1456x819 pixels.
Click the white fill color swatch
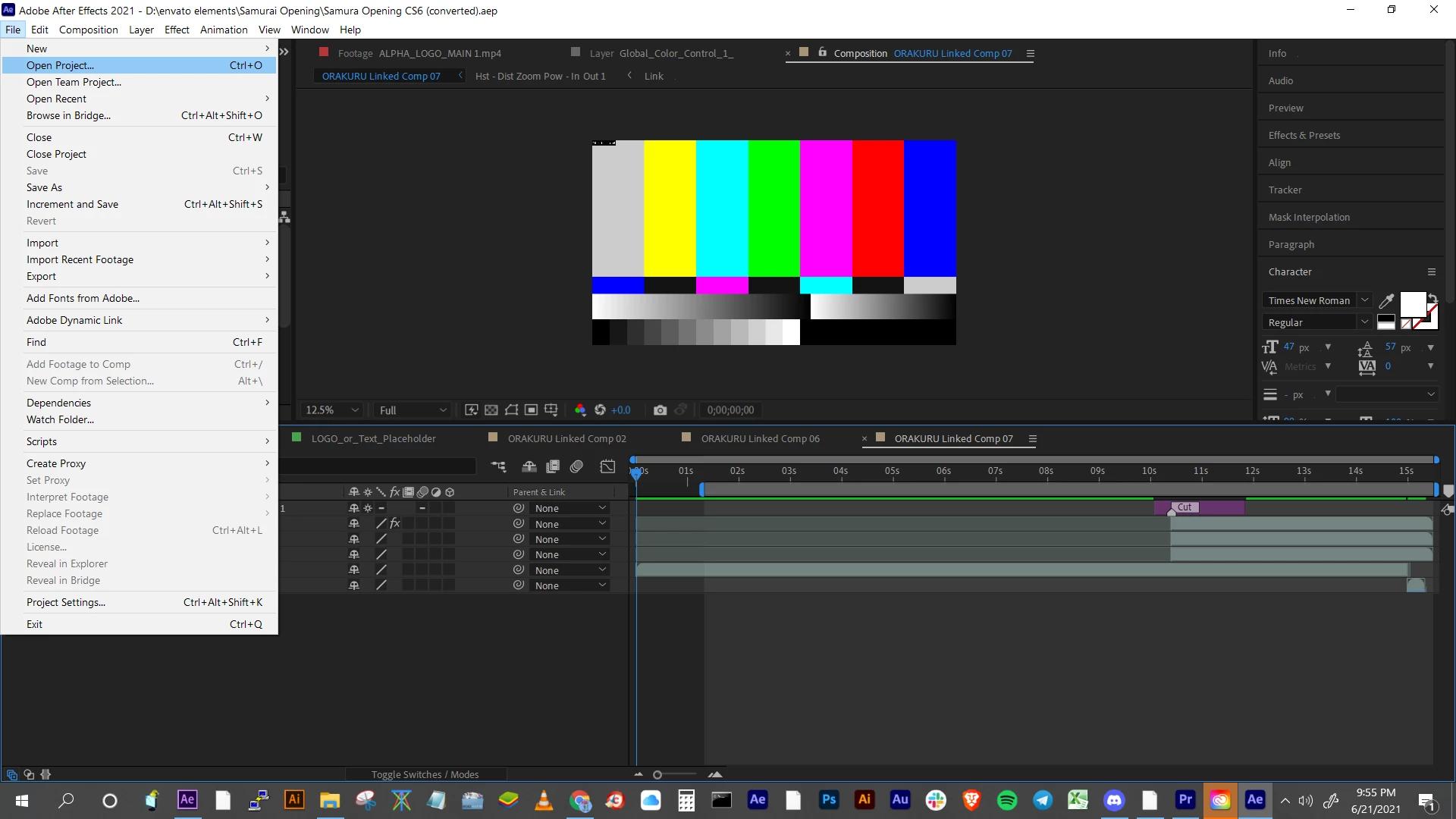pos(1412,304)
